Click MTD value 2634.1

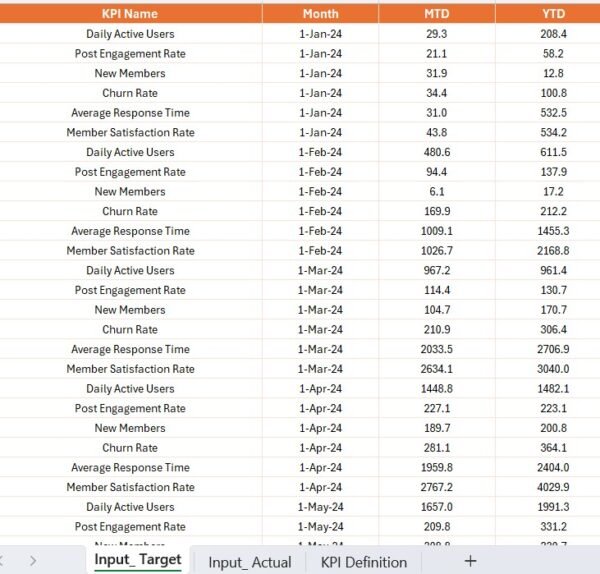437,369
